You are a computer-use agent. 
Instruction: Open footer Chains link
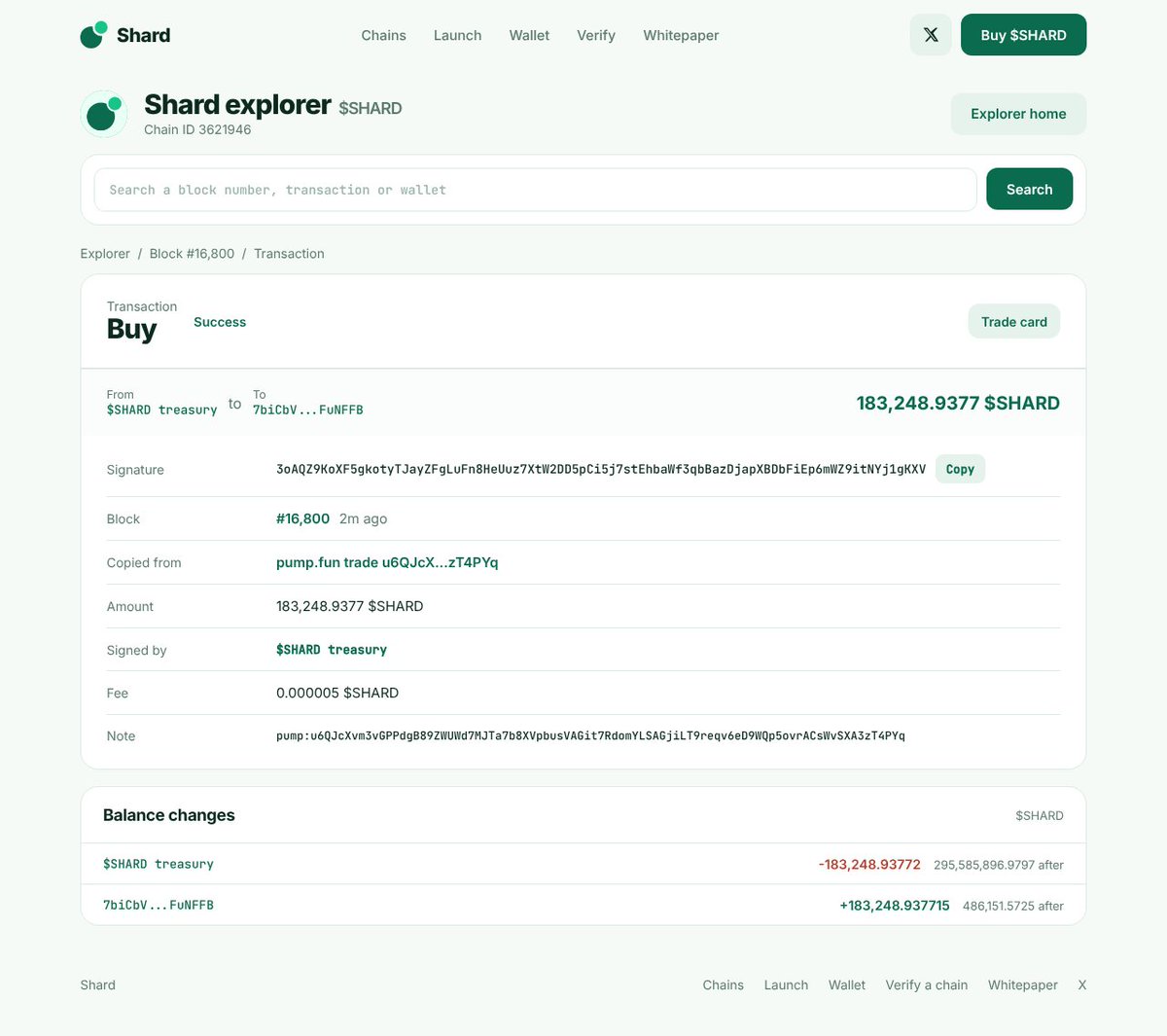click(x=724, y=984)
